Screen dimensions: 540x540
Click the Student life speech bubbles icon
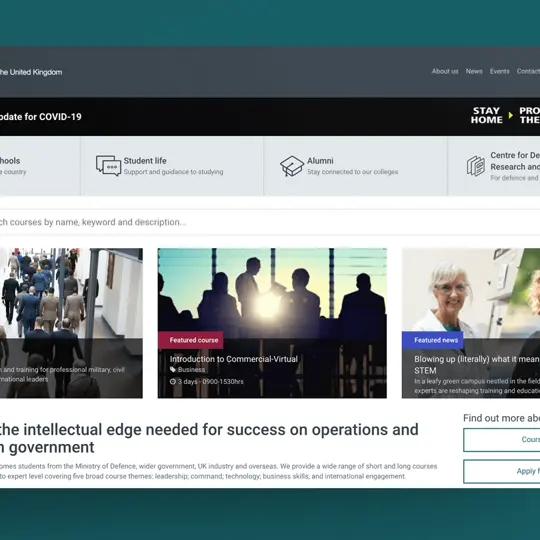tap(108, 166)
